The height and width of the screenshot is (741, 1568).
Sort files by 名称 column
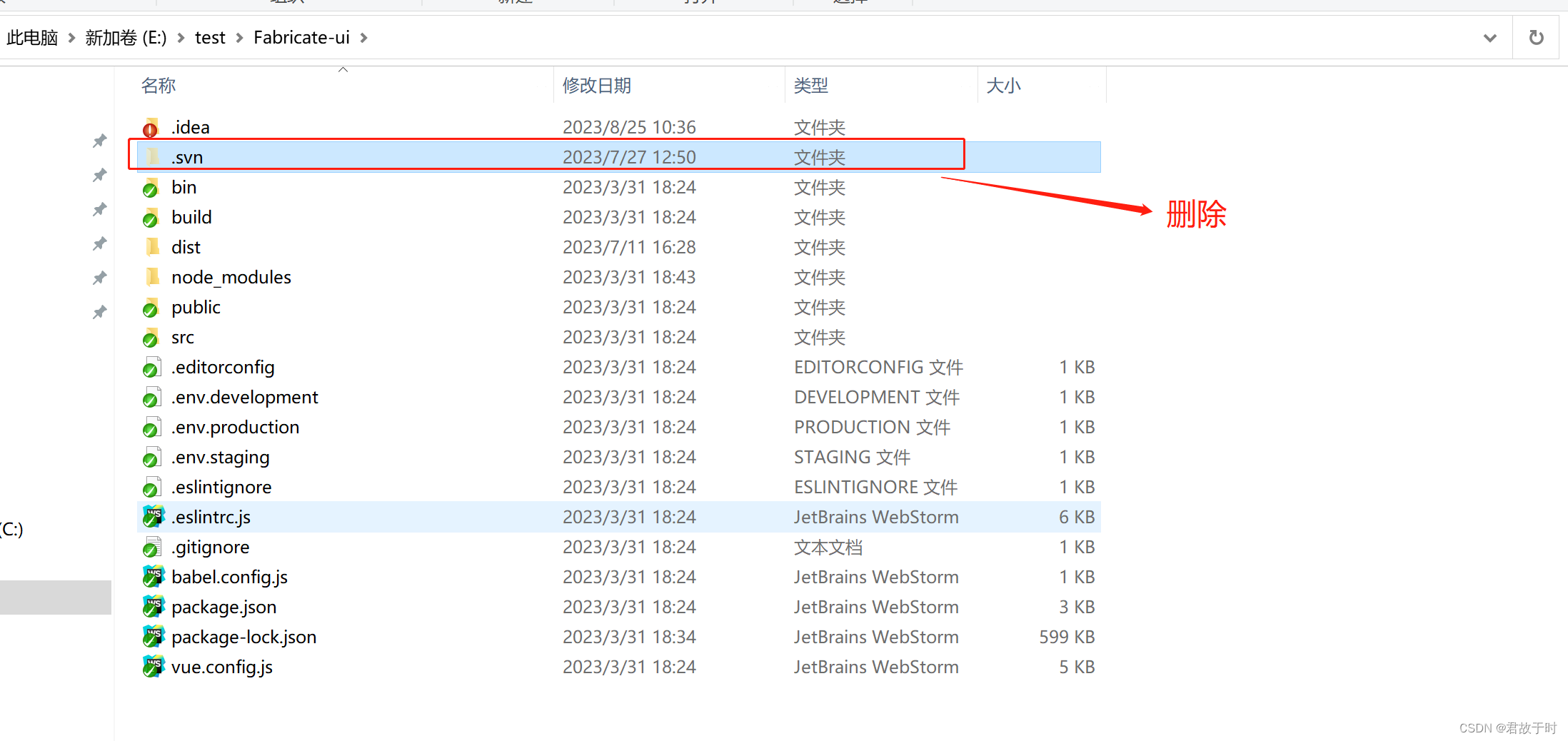159,86
